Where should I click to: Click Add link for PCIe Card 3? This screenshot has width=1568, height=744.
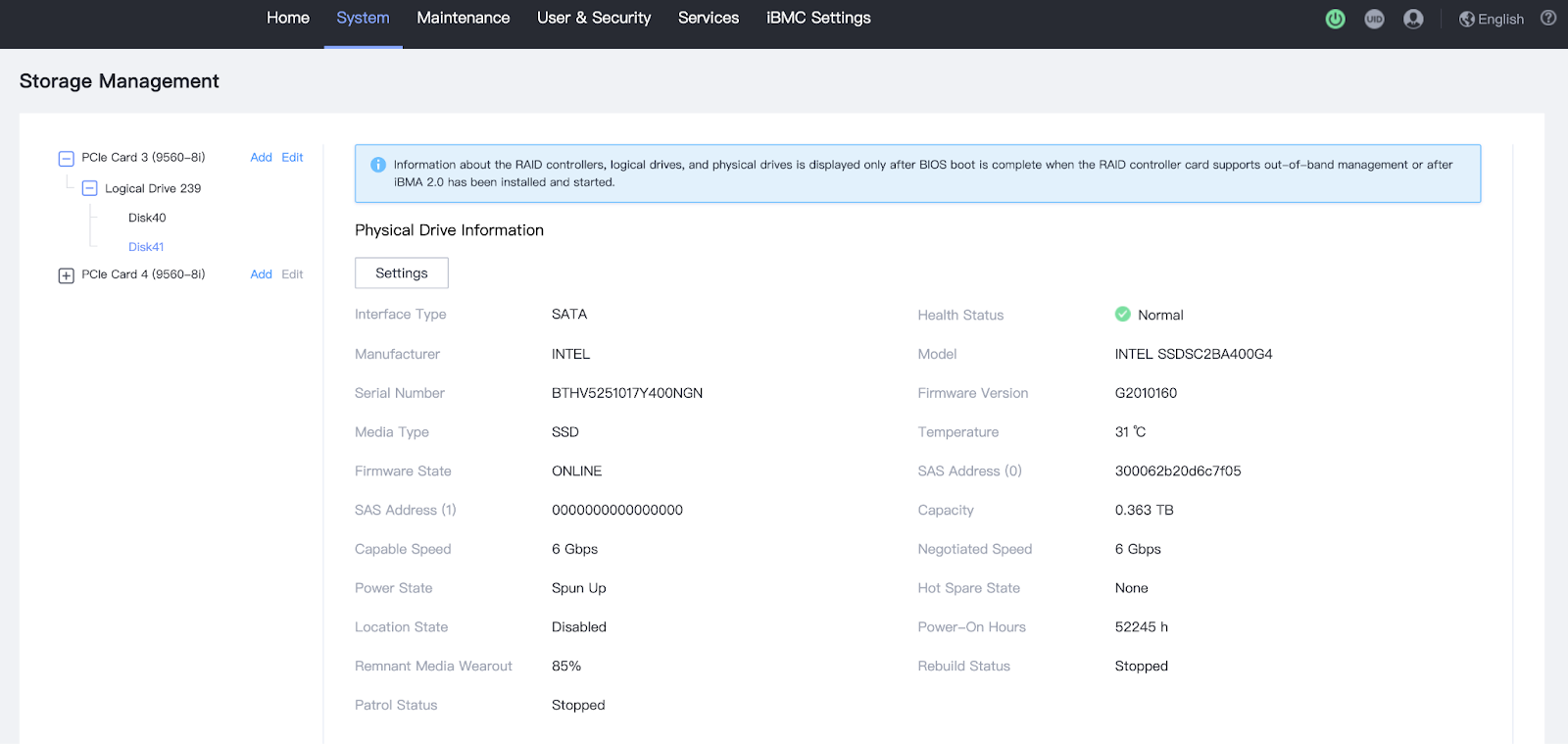pyautogui.click(x=261, y=157)
